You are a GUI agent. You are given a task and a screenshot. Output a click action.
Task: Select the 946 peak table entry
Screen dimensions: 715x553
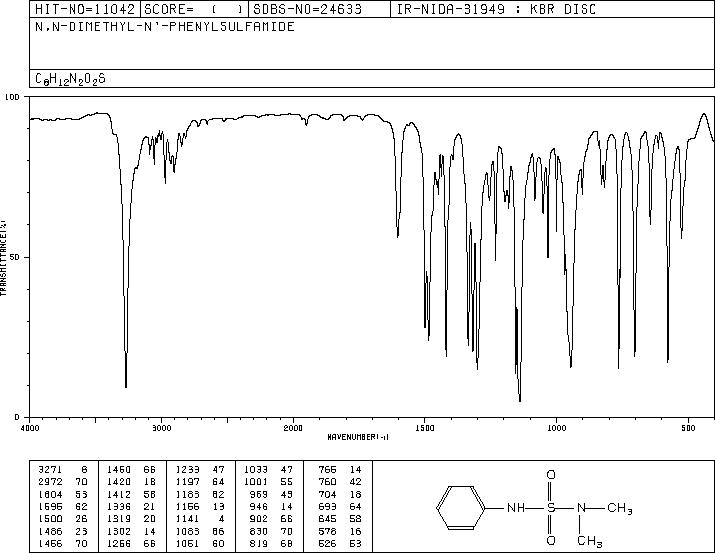pyautogui.click(x=272, y=507)
